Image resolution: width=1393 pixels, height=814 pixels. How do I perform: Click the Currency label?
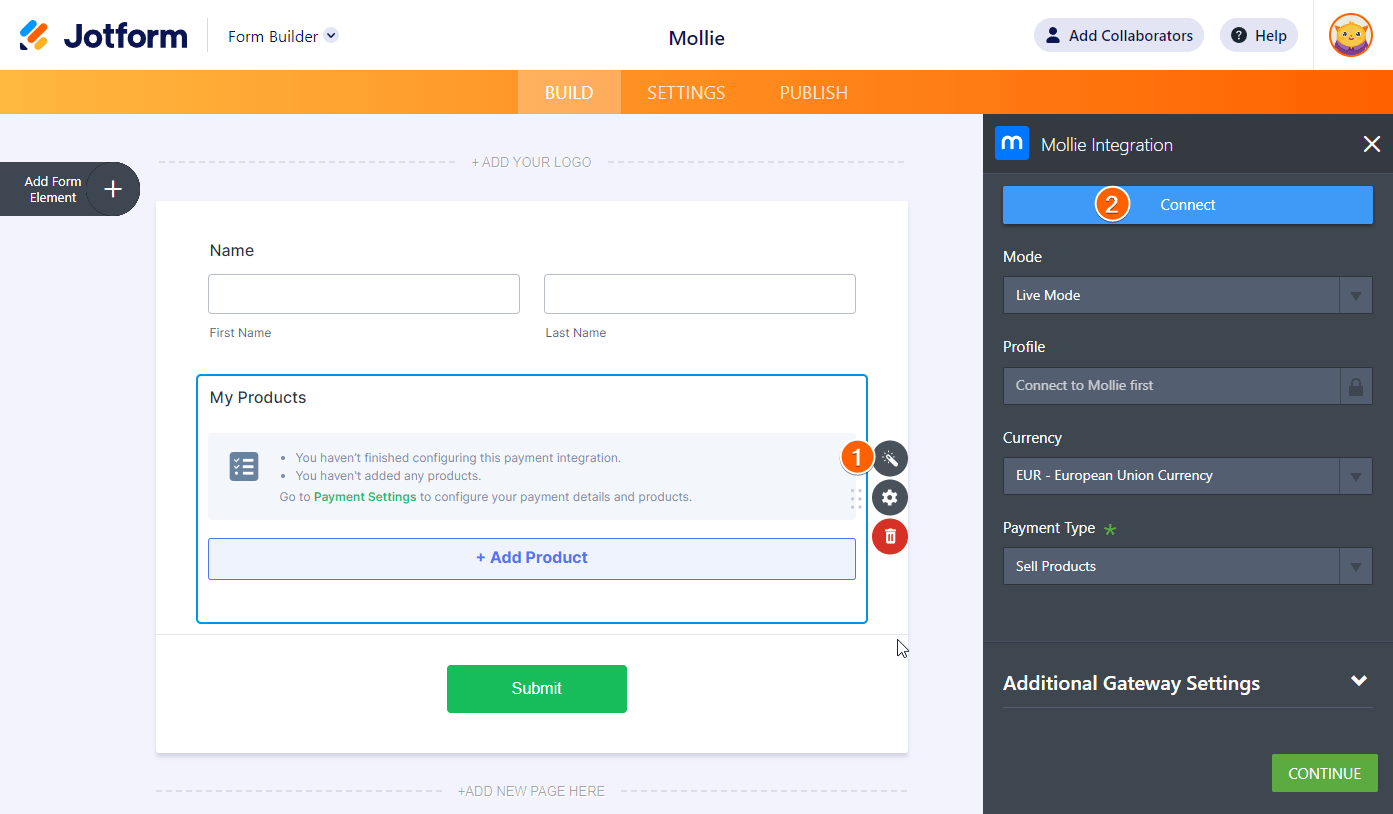[x=1032, y=438]
